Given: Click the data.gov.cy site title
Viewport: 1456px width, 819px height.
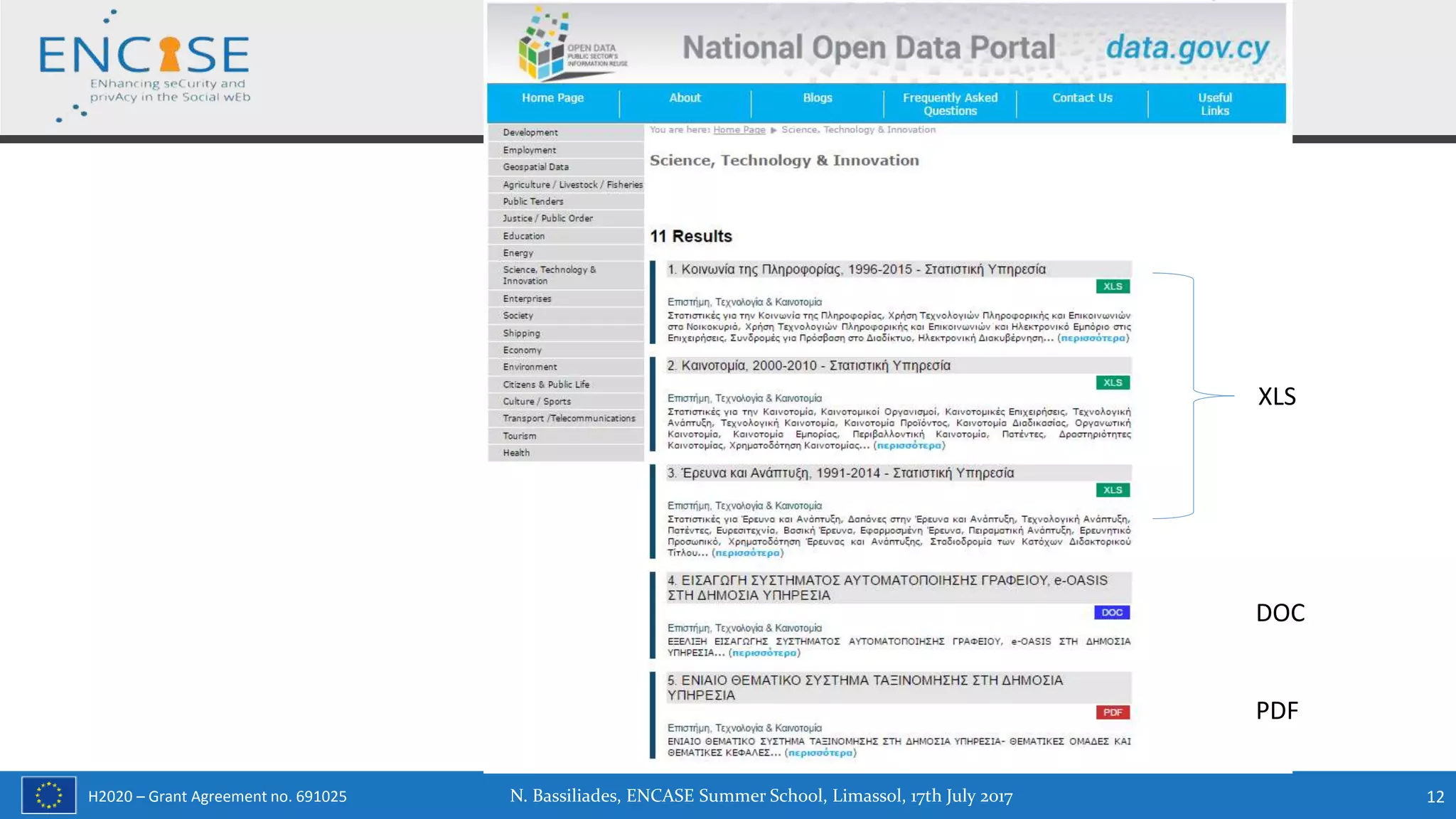Looking at the screenshot, I should [x=1187, y=48].
